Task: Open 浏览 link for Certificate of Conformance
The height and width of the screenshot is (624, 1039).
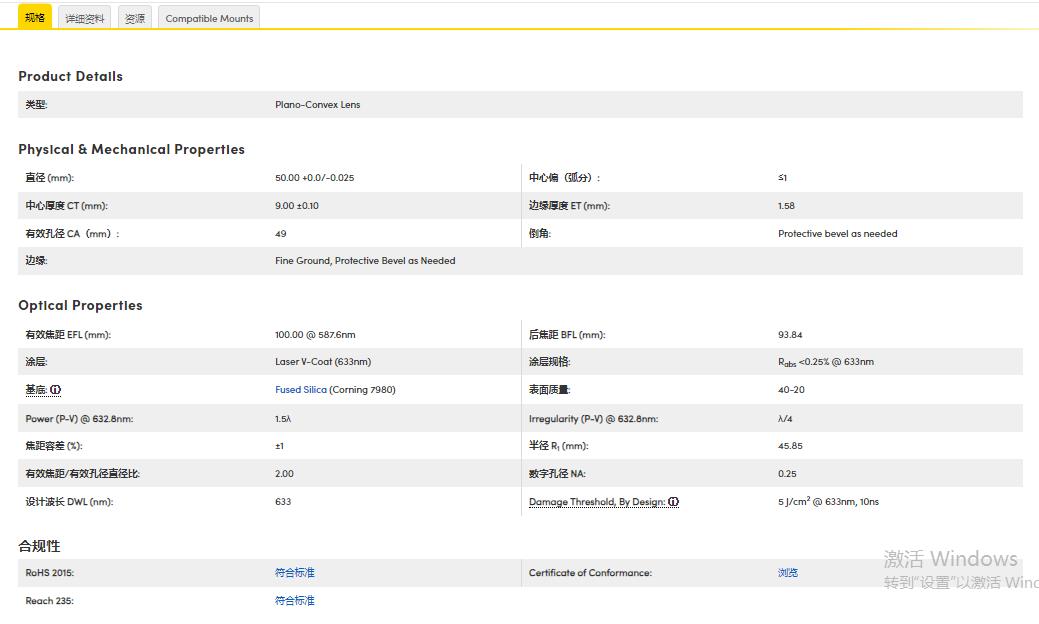Action: pyautogui.click(x=788, y=573)
